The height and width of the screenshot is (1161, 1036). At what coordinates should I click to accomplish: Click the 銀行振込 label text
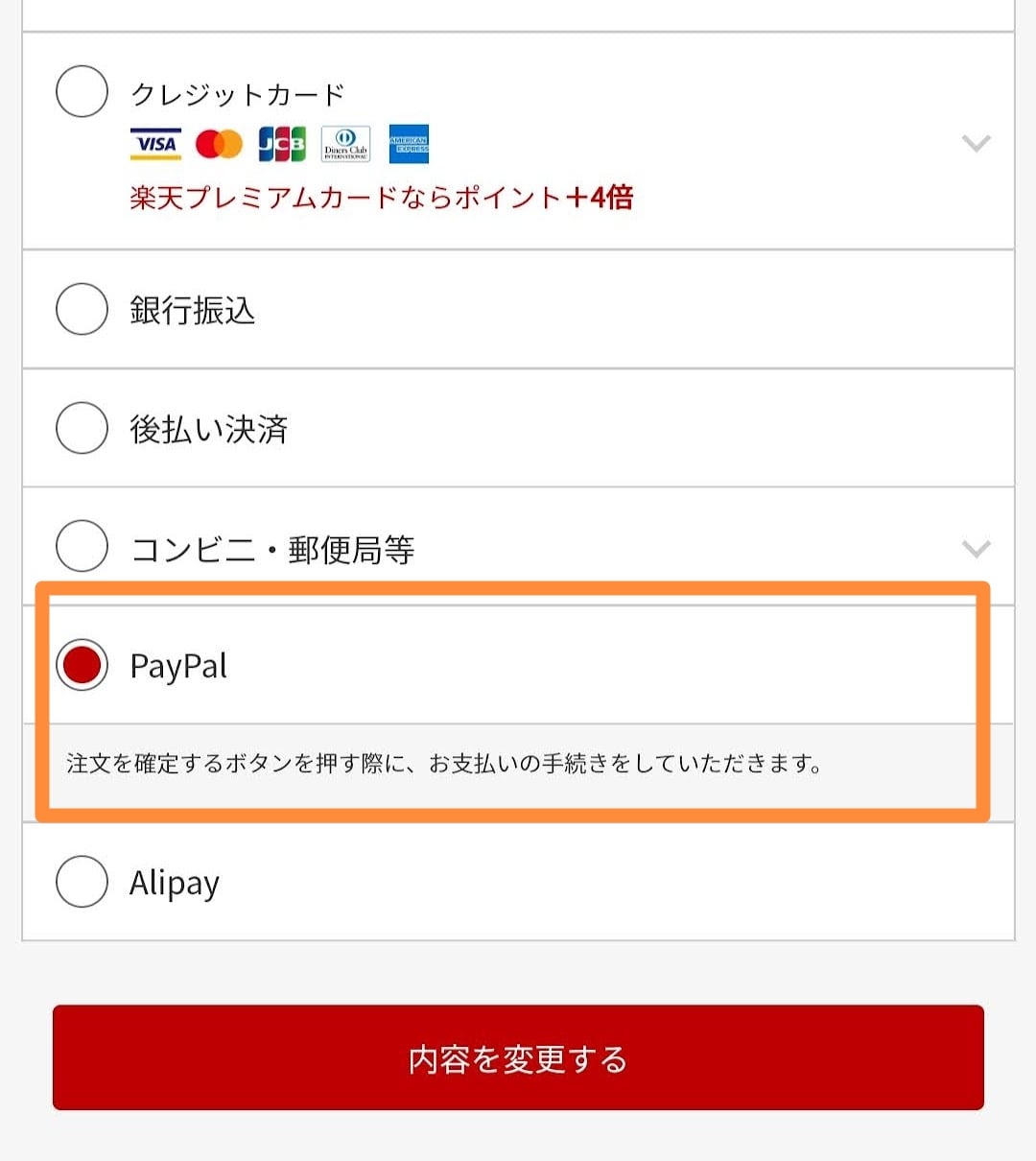(x=192, y=310)
